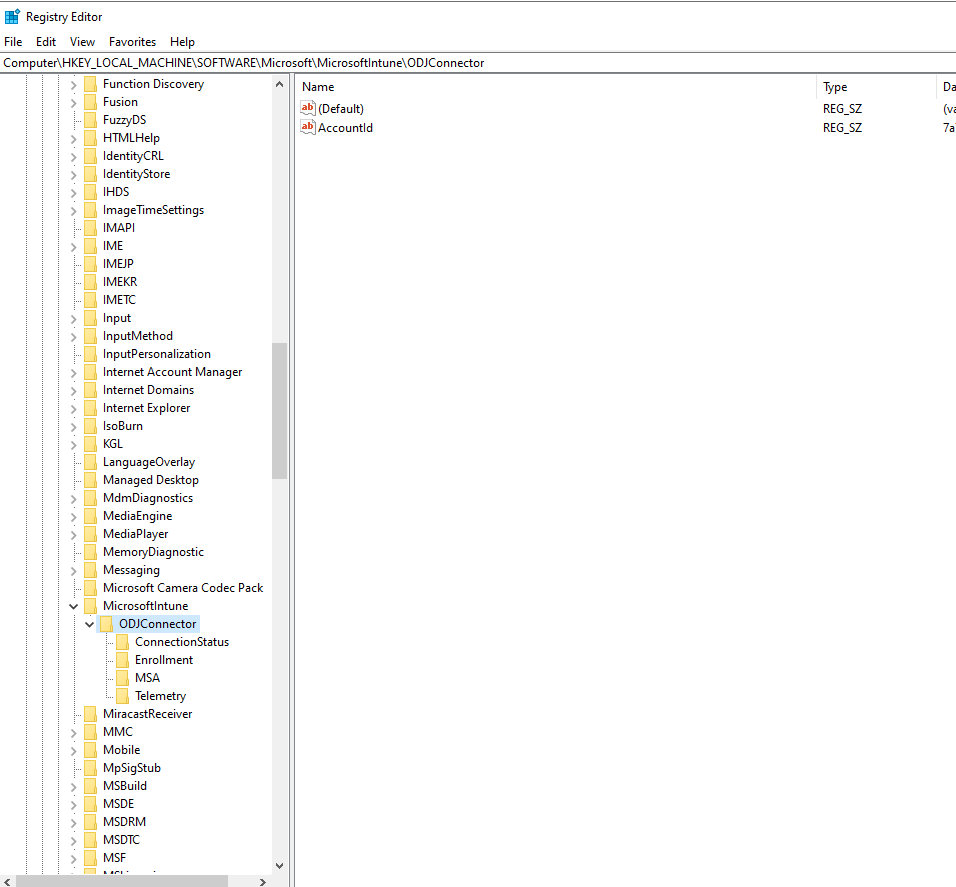Click the KGL folder icon
This screenshot has height=887, width=956.
click(90, 444)
